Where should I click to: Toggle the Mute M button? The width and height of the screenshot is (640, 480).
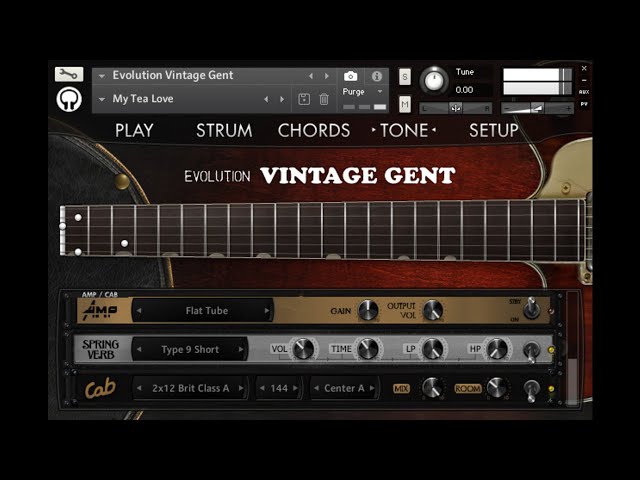[404, 104]
